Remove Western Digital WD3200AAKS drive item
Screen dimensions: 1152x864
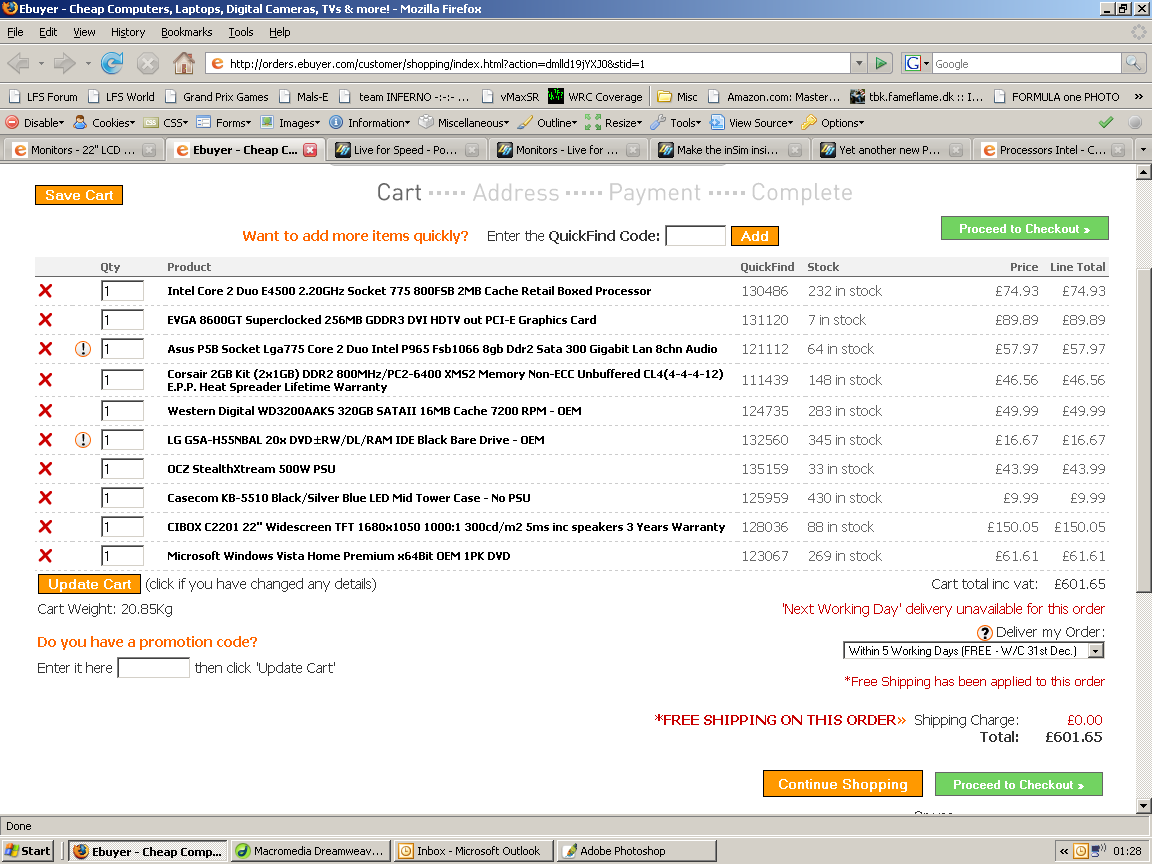(46, 411)
